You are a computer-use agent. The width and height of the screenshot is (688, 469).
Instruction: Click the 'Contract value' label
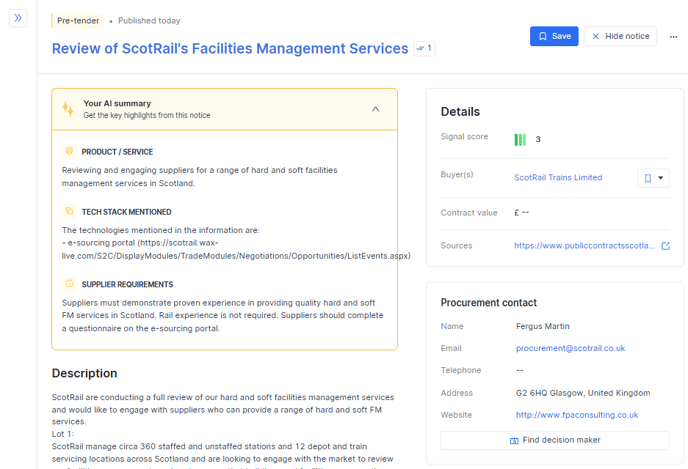[469, 213]
